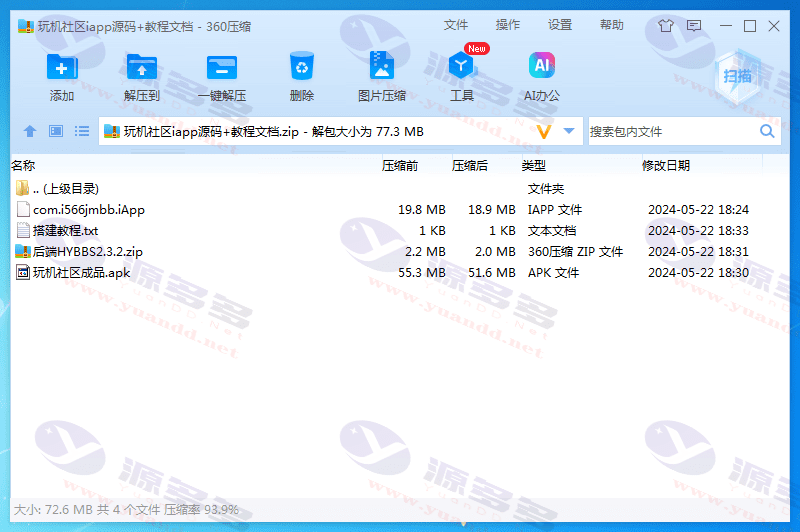Click the orange V icon in address bar
Viewport: 800px width, 532px height.
point(544,132)
